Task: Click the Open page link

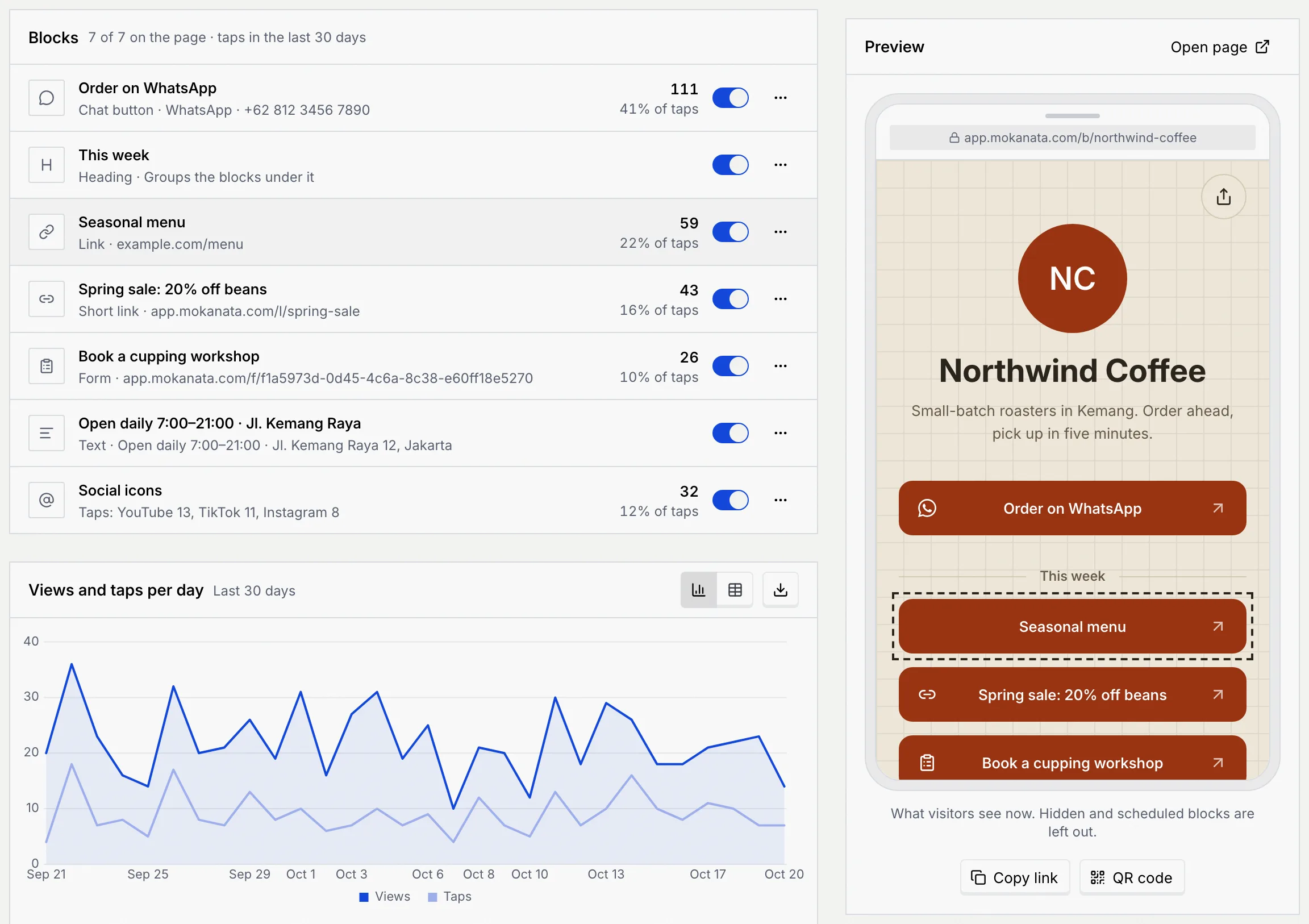Action: coord(1219,47)
